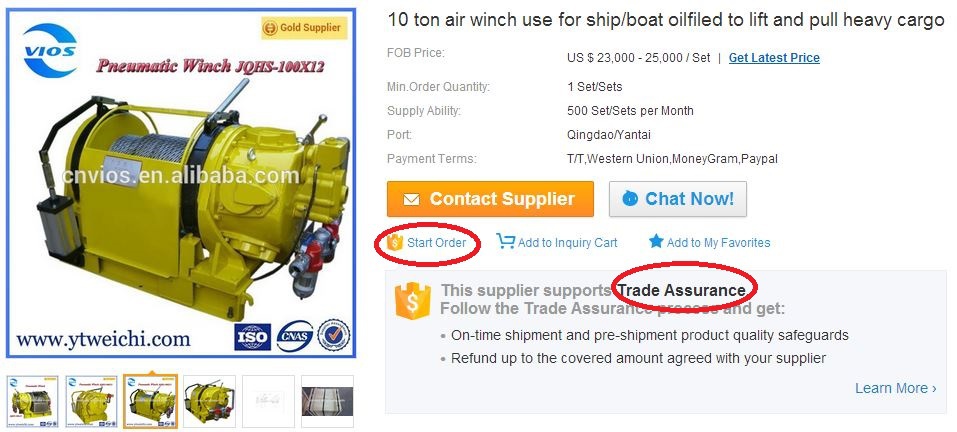View the last thumbnail in the gallery
This screenshot has height=432, width=957.
click(328, 401)
